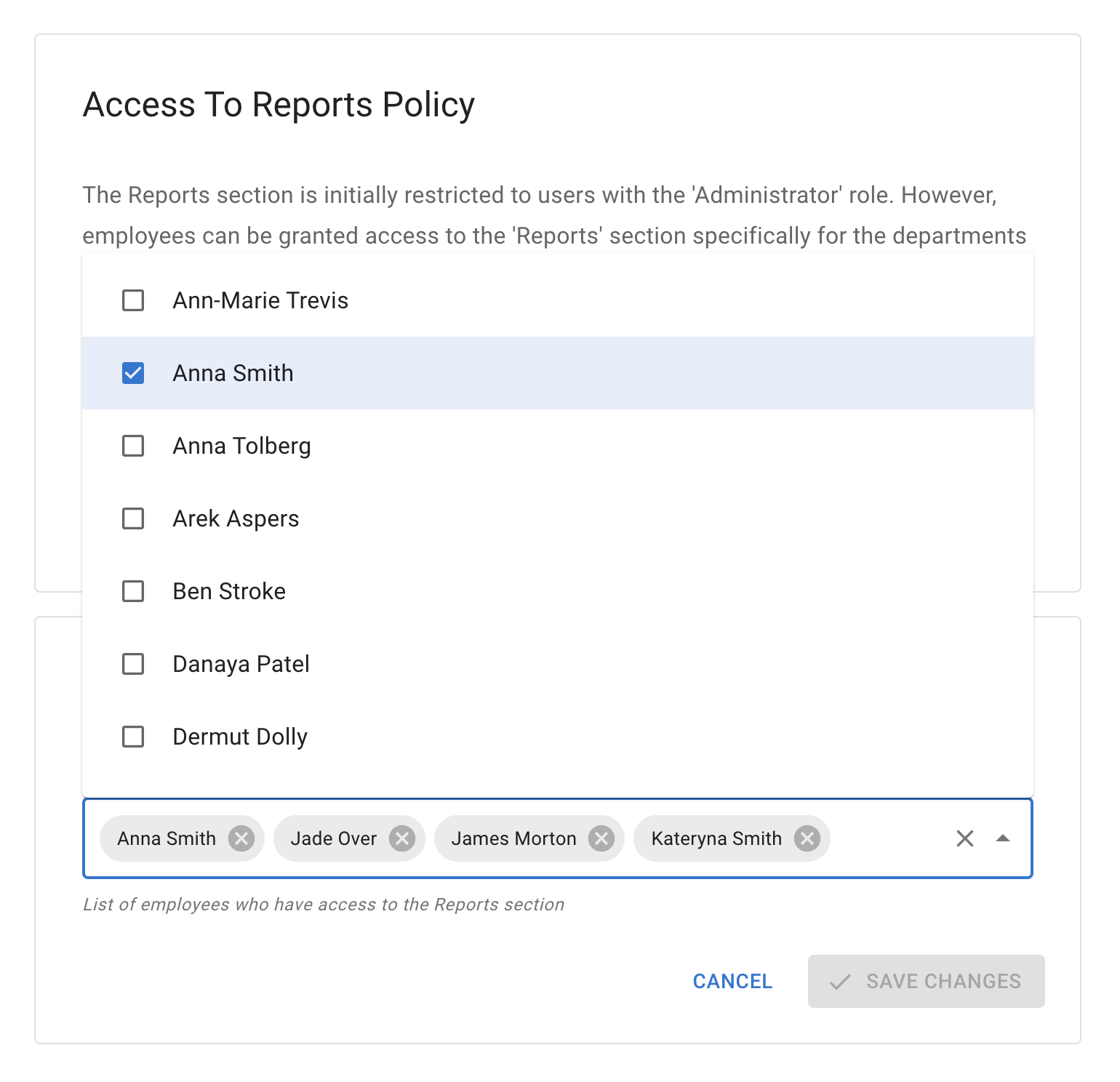Click the SAVE CHANGES button
Screen dimensions: 1120x1082
(x=926, y=981)
